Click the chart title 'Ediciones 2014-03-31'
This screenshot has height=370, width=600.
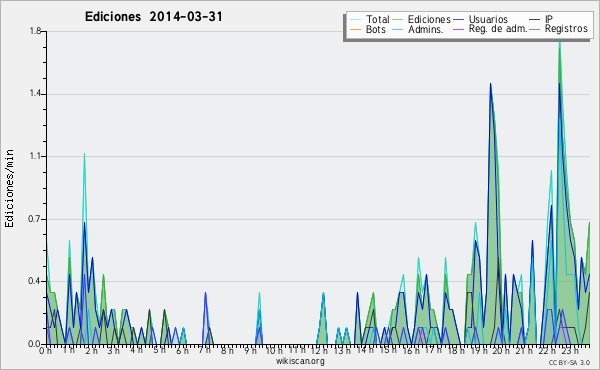pyautogui.click(x=153, y=17)
